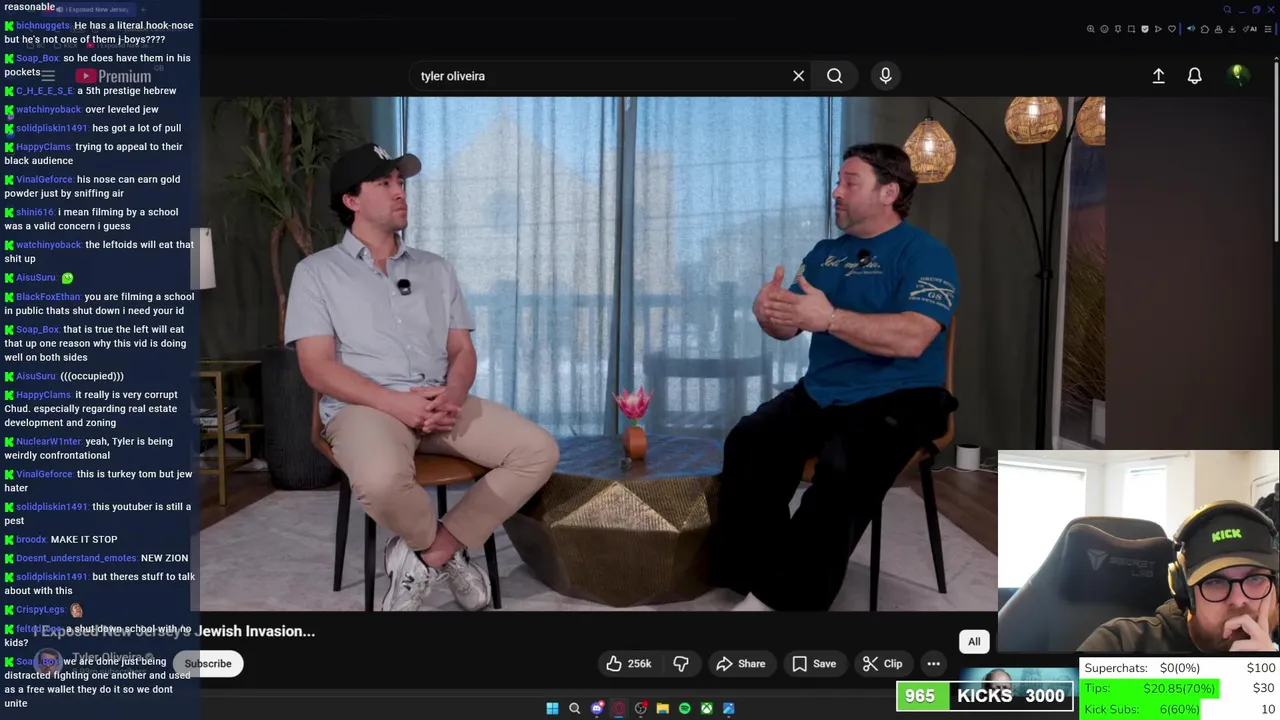This screenshot has height=720, width=1280.
Task: Click chat username 'shini616'
Action: 35,212
